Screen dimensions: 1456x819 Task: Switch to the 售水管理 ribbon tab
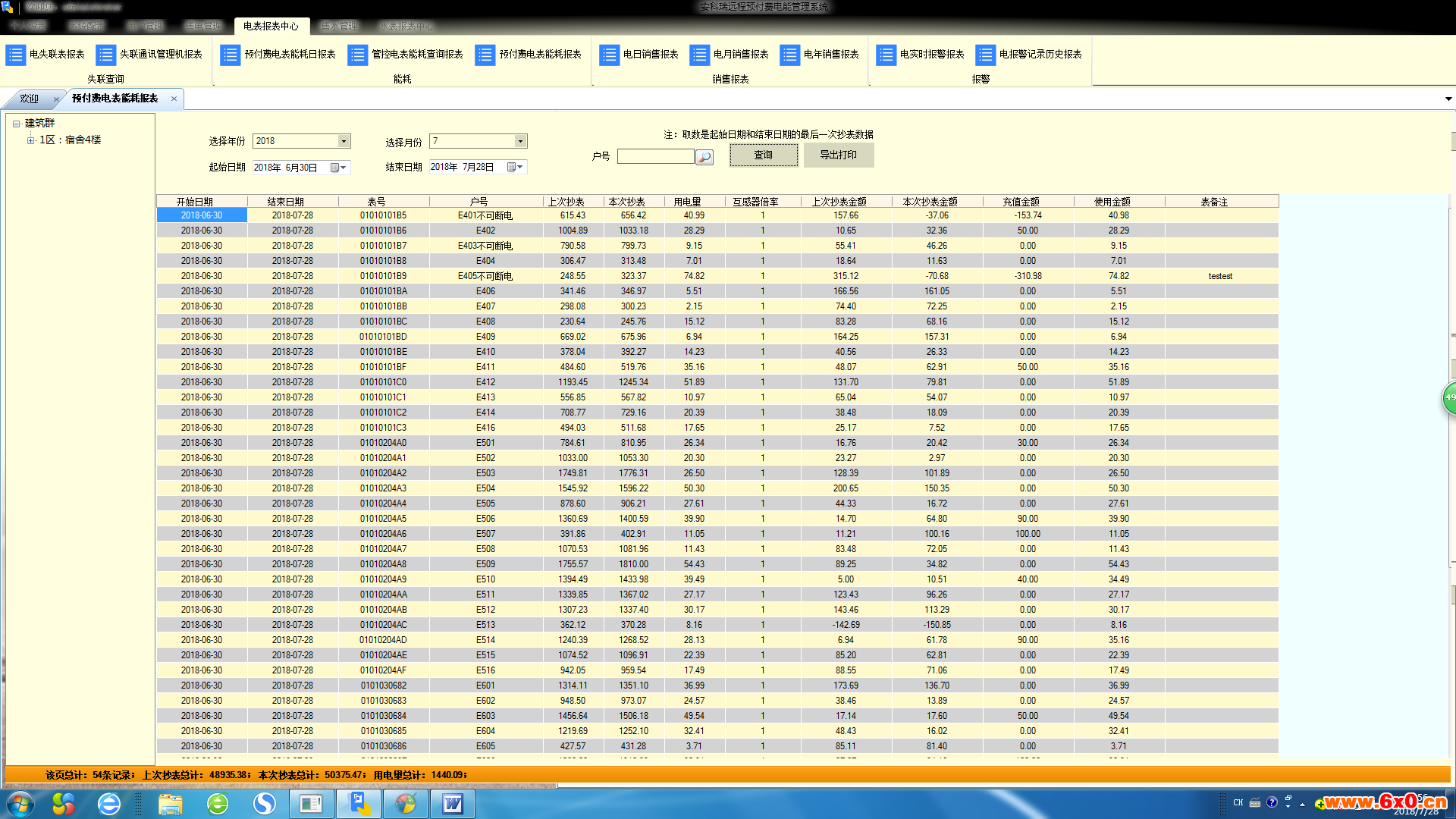[338, 26]
